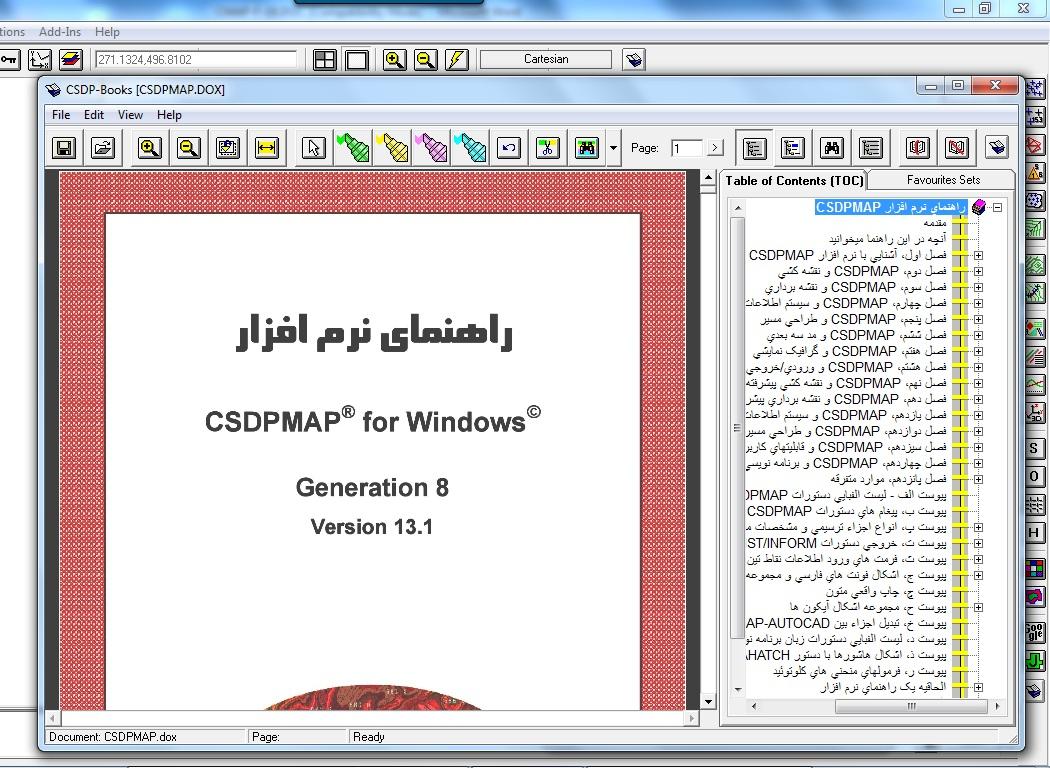Click the Fit Width arrows icon
1050x768 pixels.
(267, 148)
